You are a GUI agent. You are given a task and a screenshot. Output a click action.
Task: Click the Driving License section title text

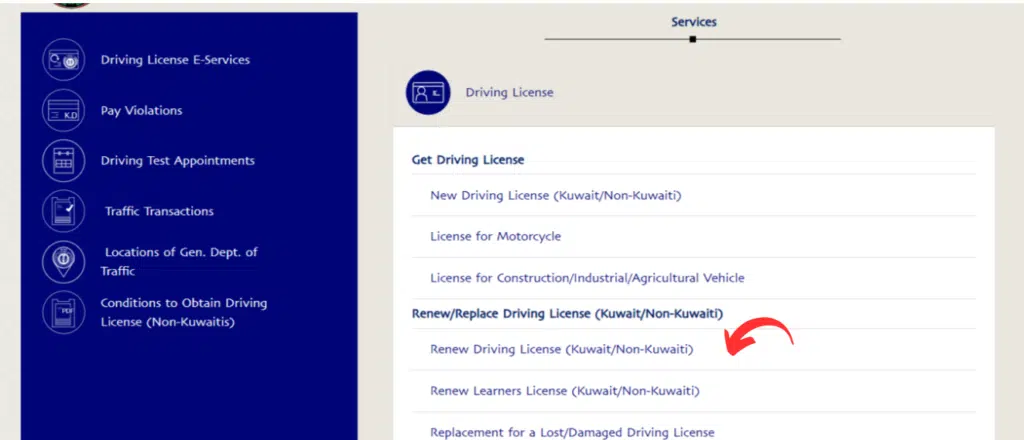tap(509, 93)
